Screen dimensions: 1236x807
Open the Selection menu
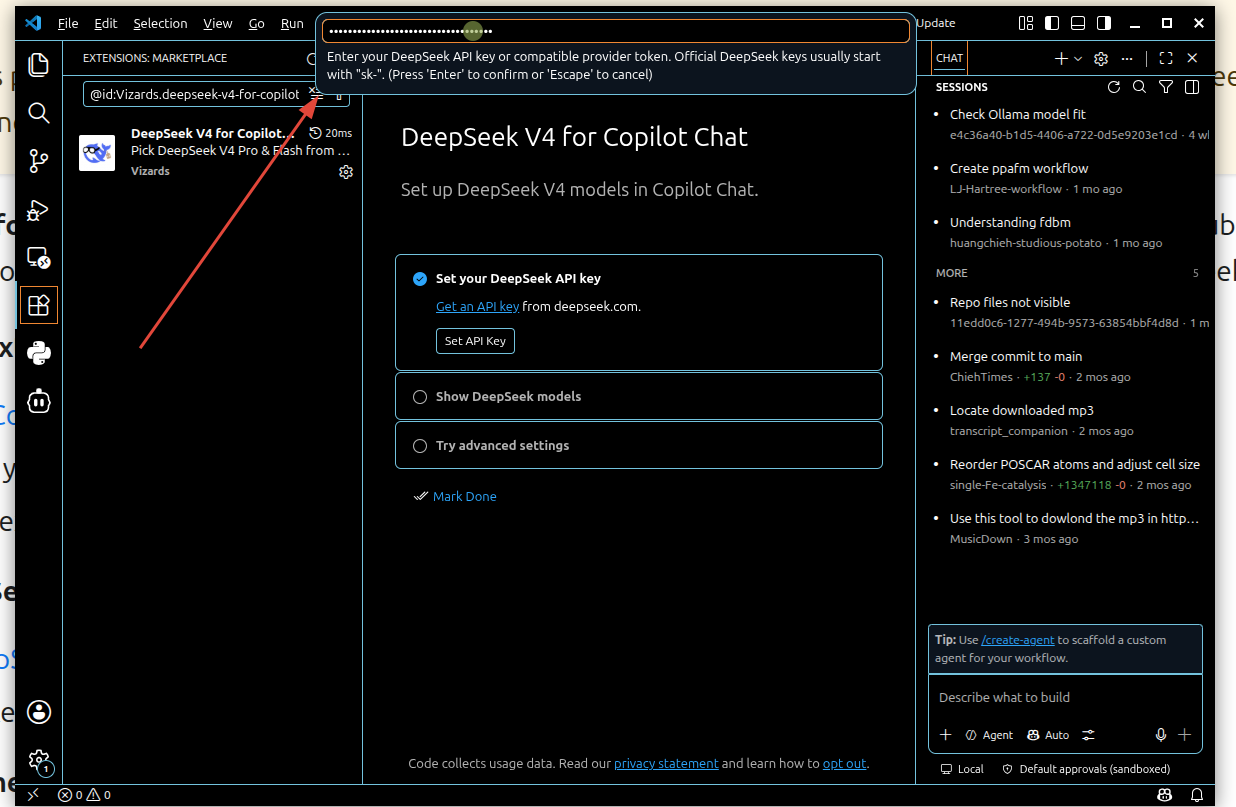coord(160,23)
